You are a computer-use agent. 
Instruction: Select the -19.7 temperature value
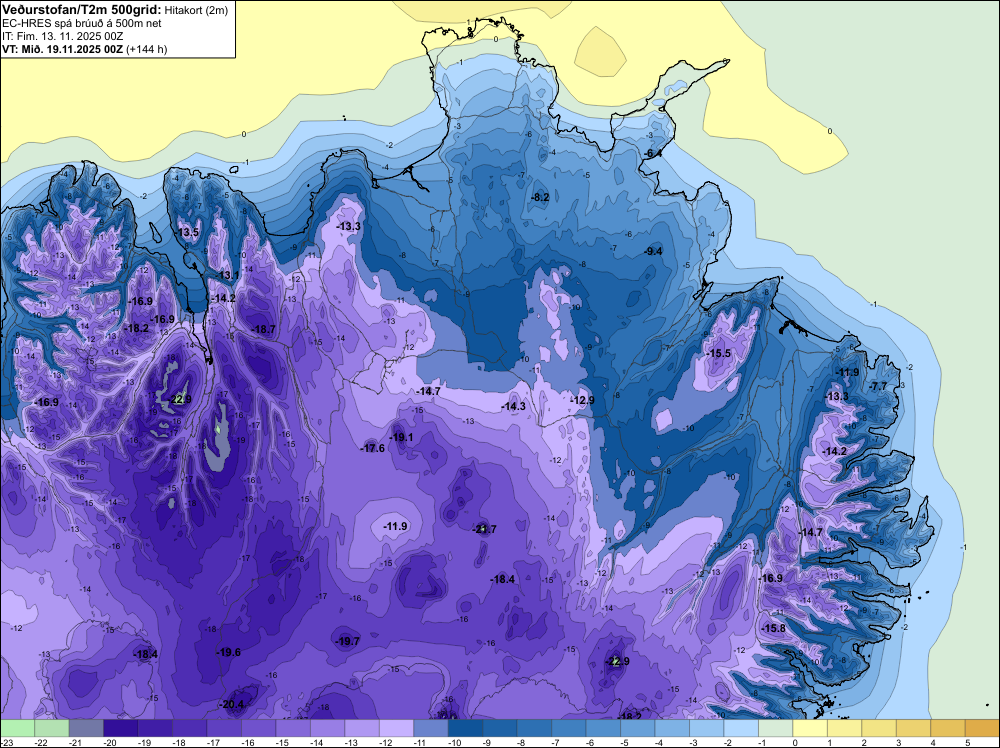tap(348, 642)
